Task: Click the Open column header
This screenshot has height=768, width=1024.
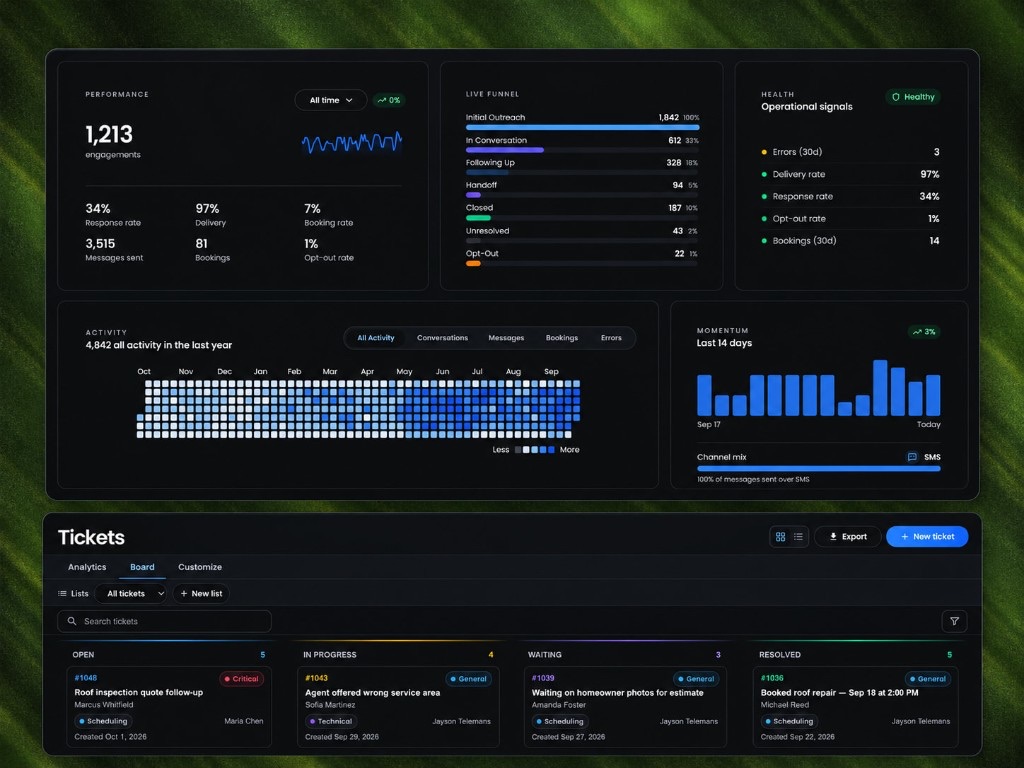Action: click(x=83, y=654)
